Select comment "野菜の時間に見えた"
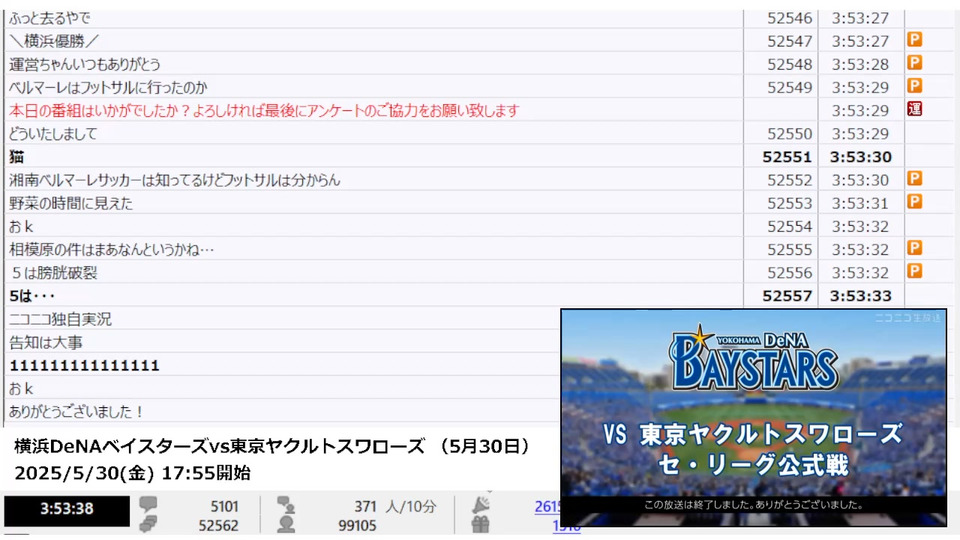This screenshot has width=960, height=540. pos(70,204)
